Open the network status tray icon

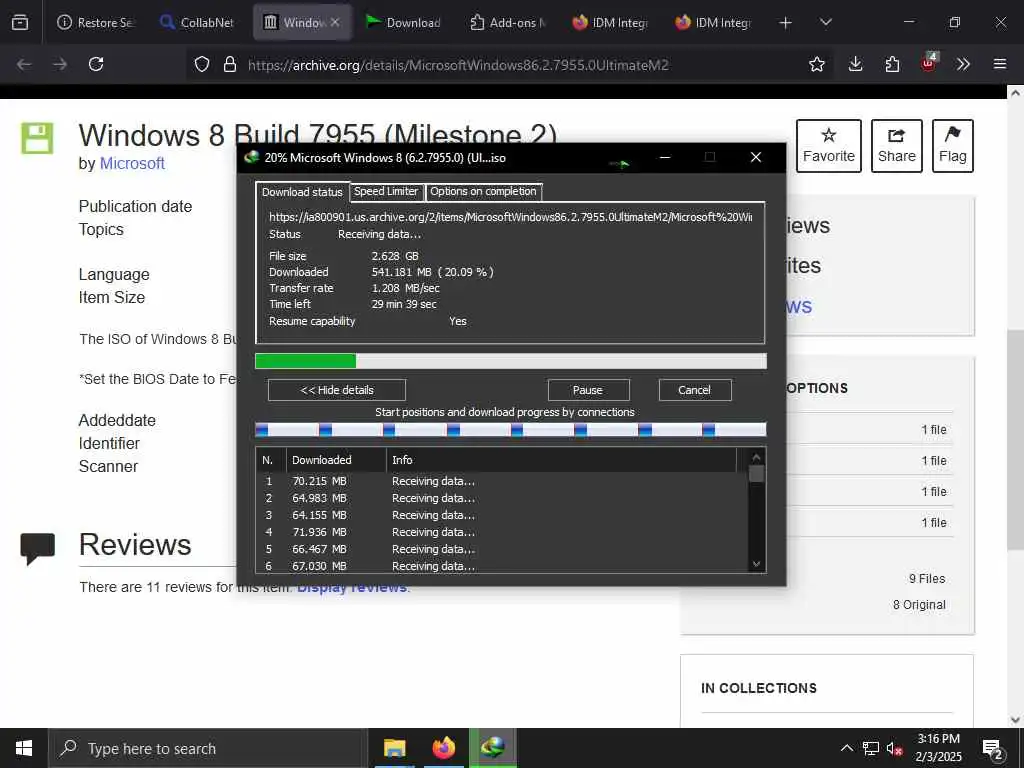pos(871,748)
